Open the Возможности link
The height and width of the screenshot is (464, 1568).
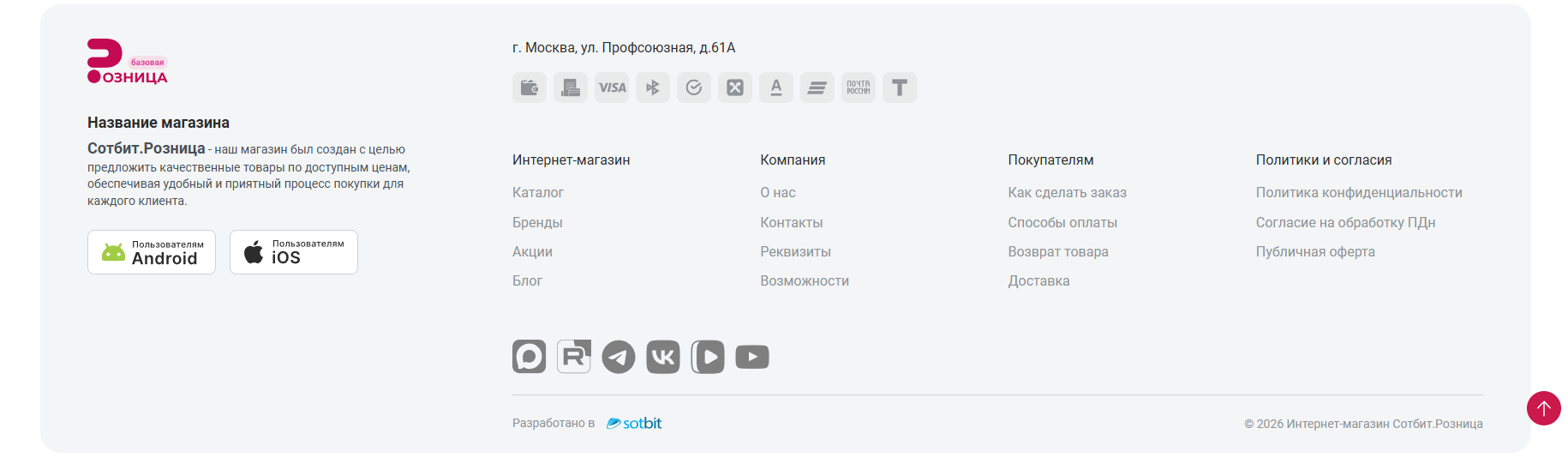tap(805, 280)
